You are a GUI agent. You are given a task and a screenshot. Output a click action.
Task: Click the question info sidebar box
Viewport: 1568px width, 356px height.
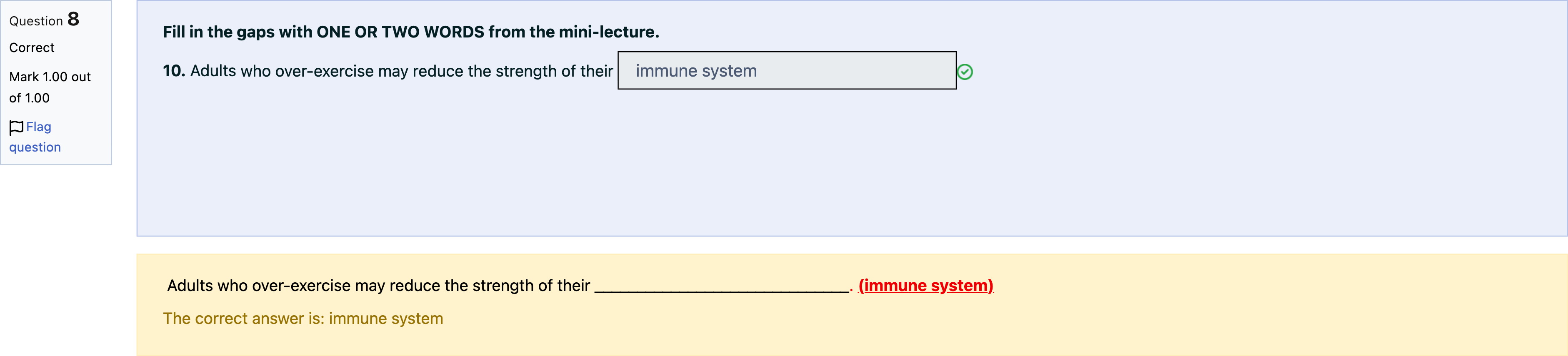point(56,82)
